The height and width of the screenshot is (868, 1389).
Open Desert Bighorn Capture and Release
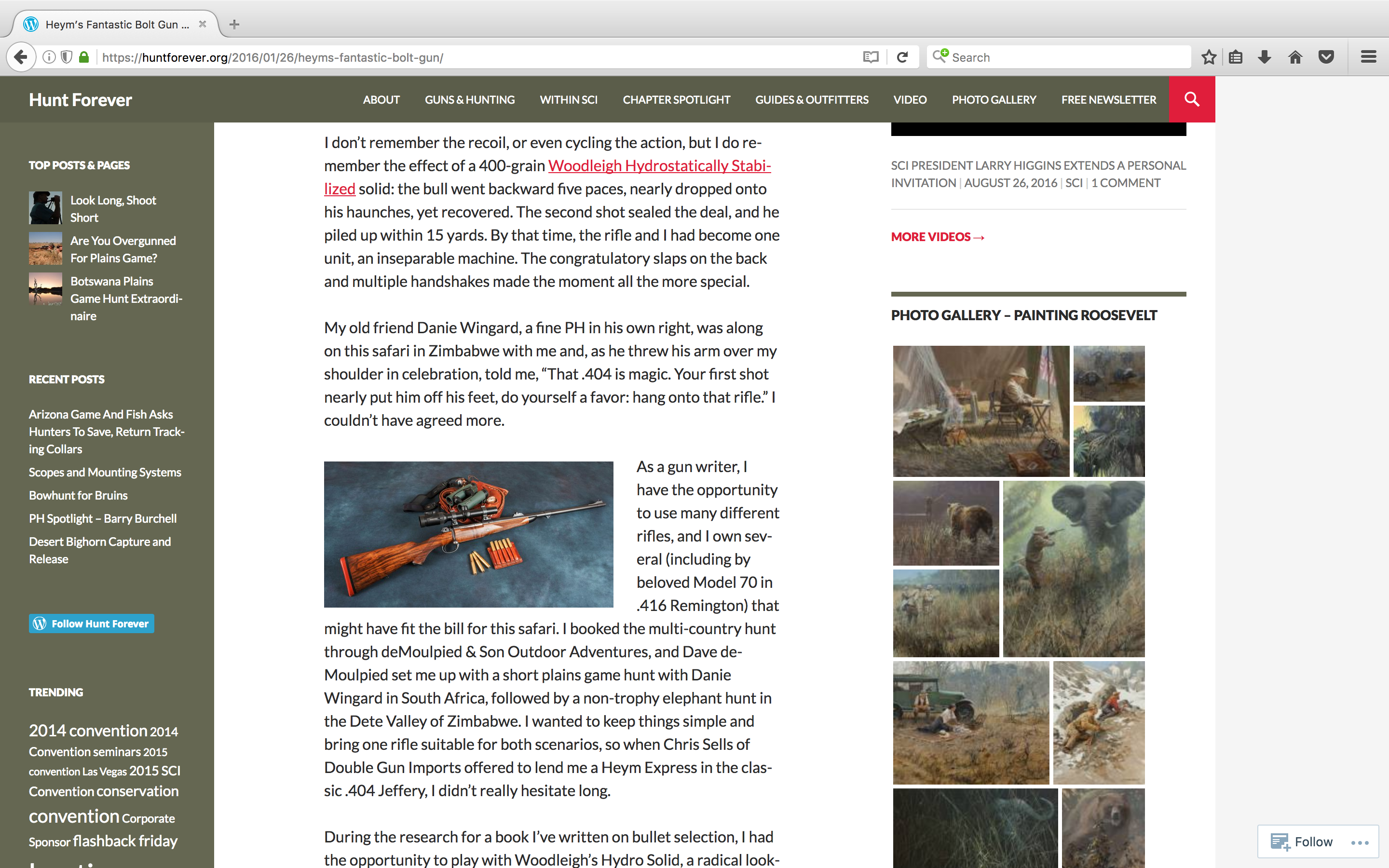coord(100,550)
